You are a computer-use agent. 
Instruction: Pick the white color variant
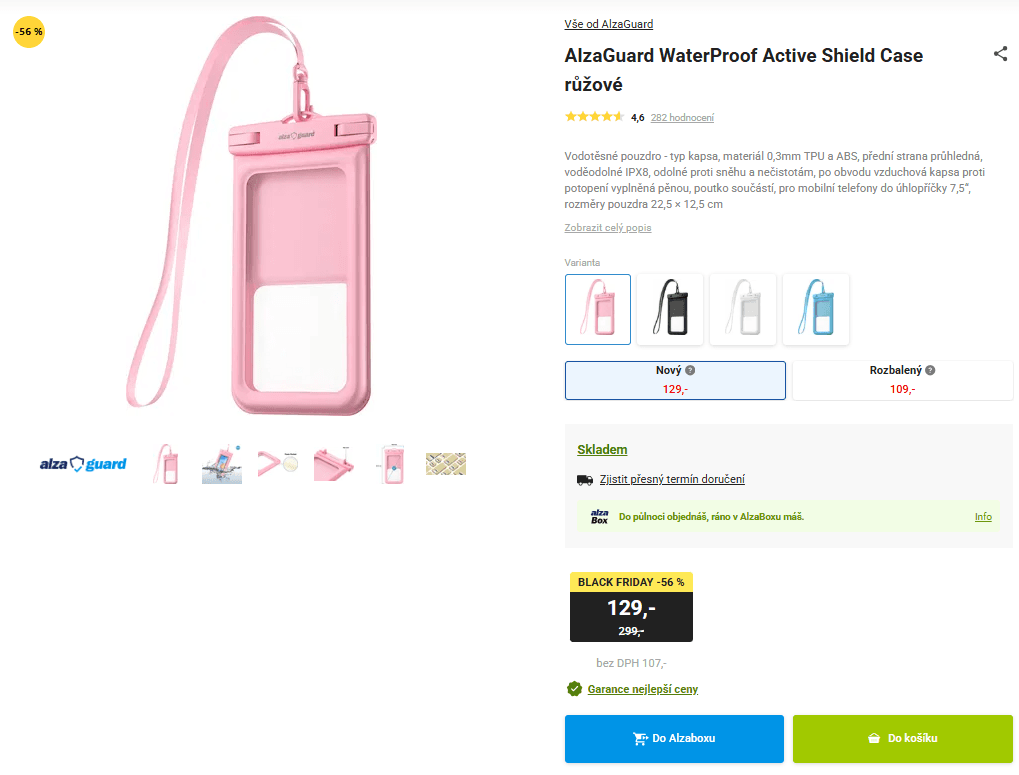(743, 309)
